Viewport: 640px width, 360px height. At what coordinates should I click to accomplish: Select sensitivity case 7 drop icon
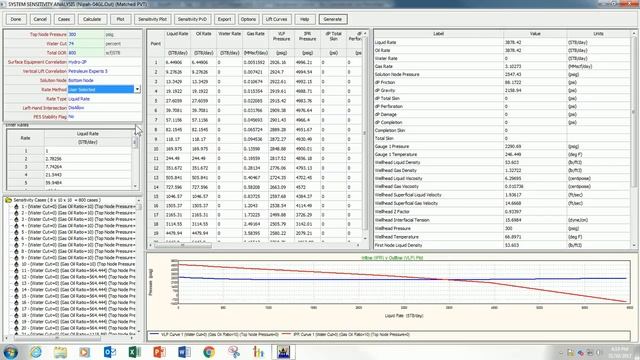point(16,245)
